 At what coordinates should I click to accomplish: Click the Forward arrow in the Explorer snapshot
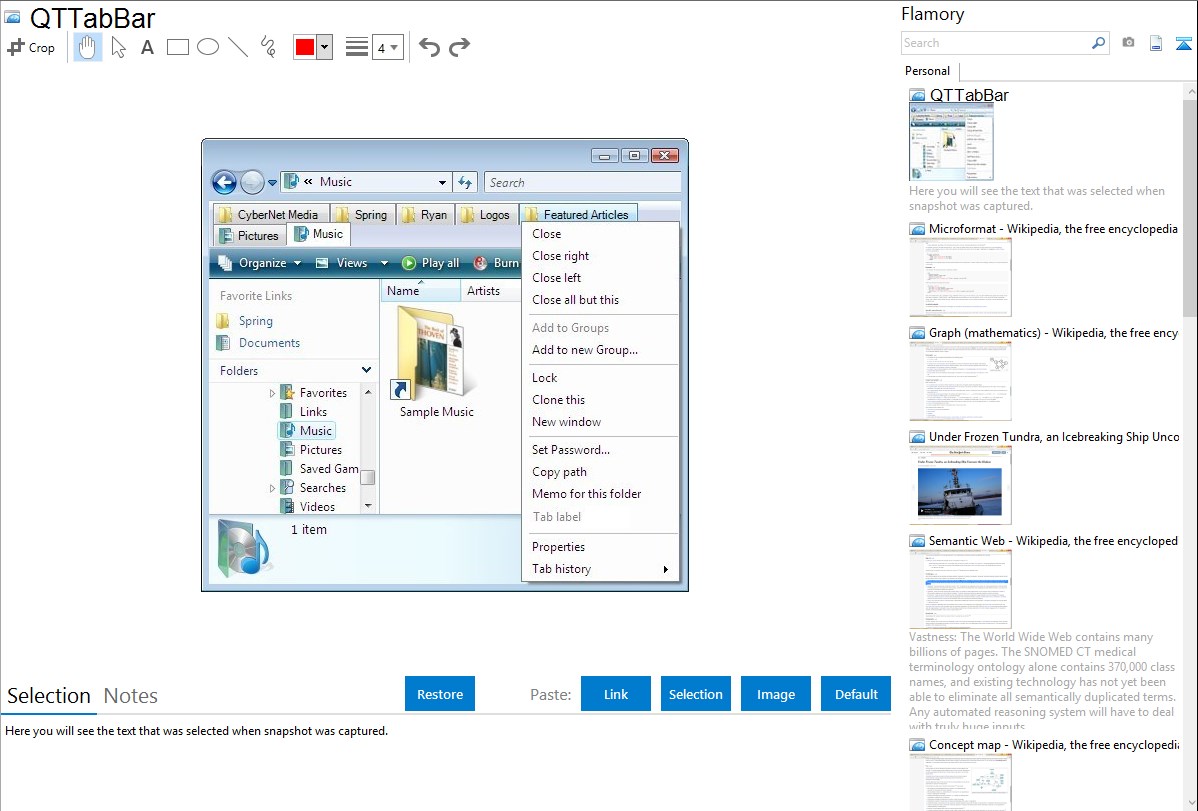(x=252, y=182)
